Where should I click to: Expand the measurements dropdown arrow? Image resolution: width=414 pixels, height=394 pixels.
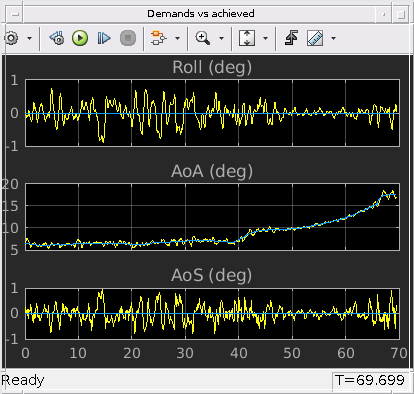333,38
